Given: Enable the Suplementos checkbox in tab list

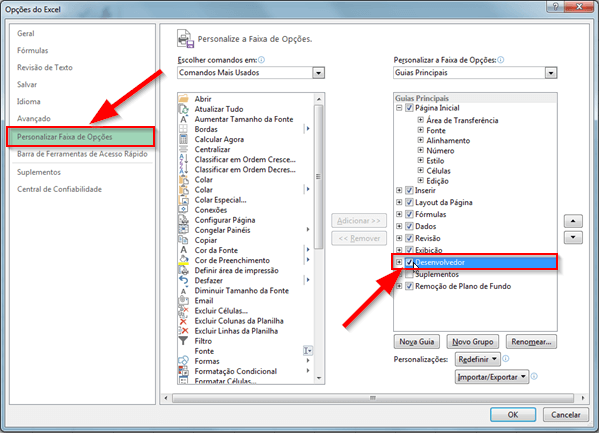Looking at the screenshot, I should click(409, 274).
